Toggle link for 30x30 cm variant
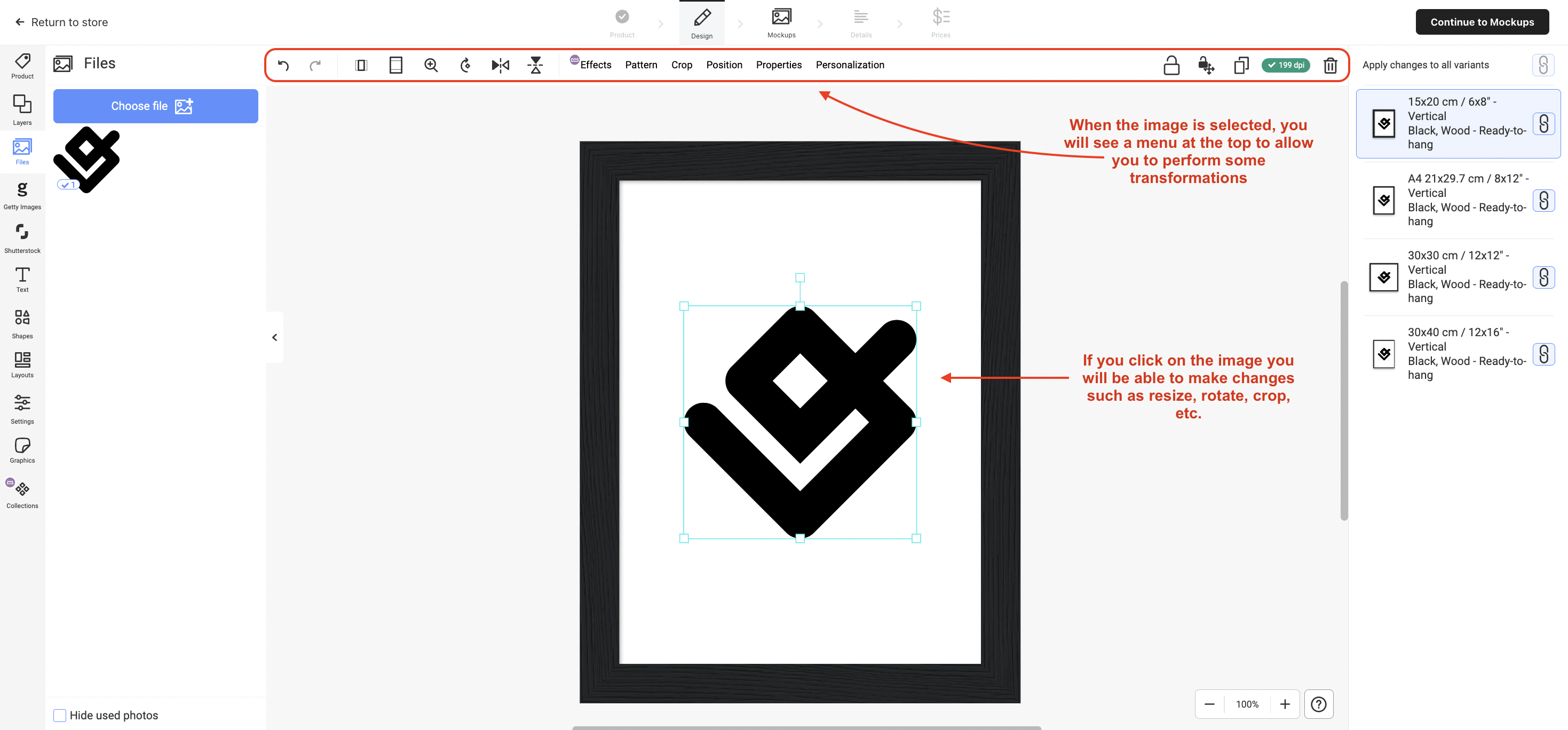This screenshot has width=1568, height=730. (x=1543, y=277)
